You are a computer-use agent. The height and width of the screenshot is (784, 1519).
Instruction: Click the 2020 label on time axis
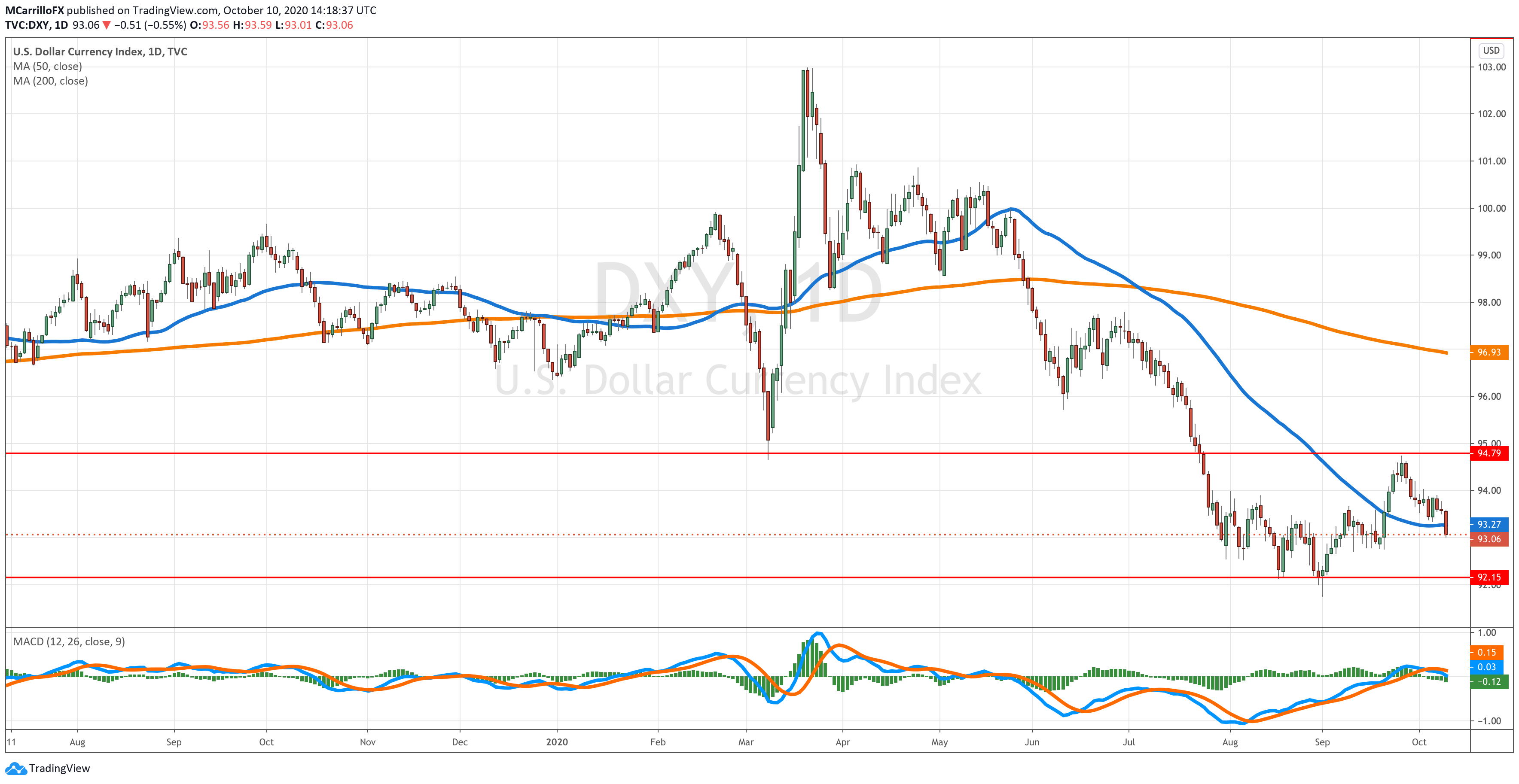click(557, 741)
